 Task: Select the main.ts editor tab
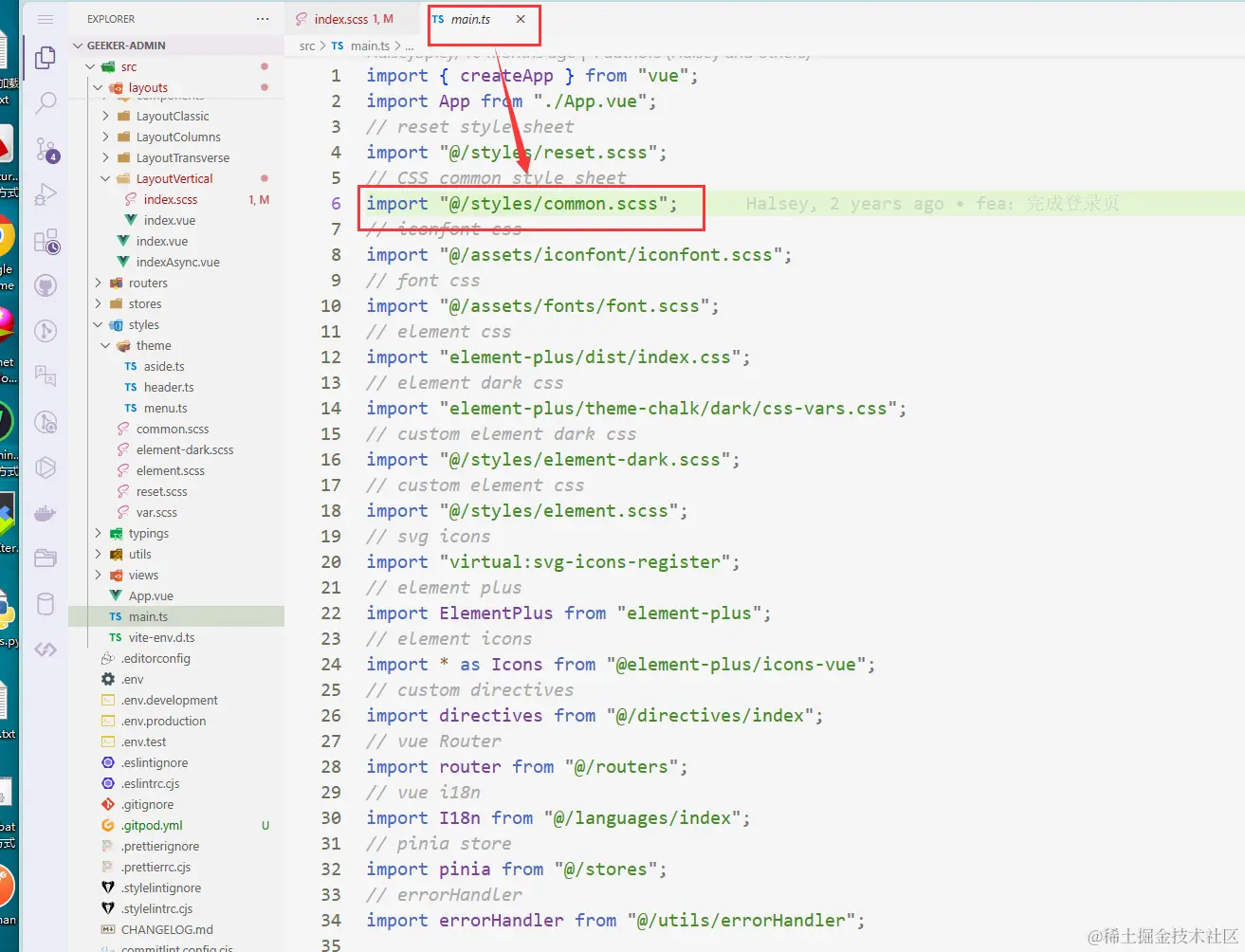tap(470, 19)
